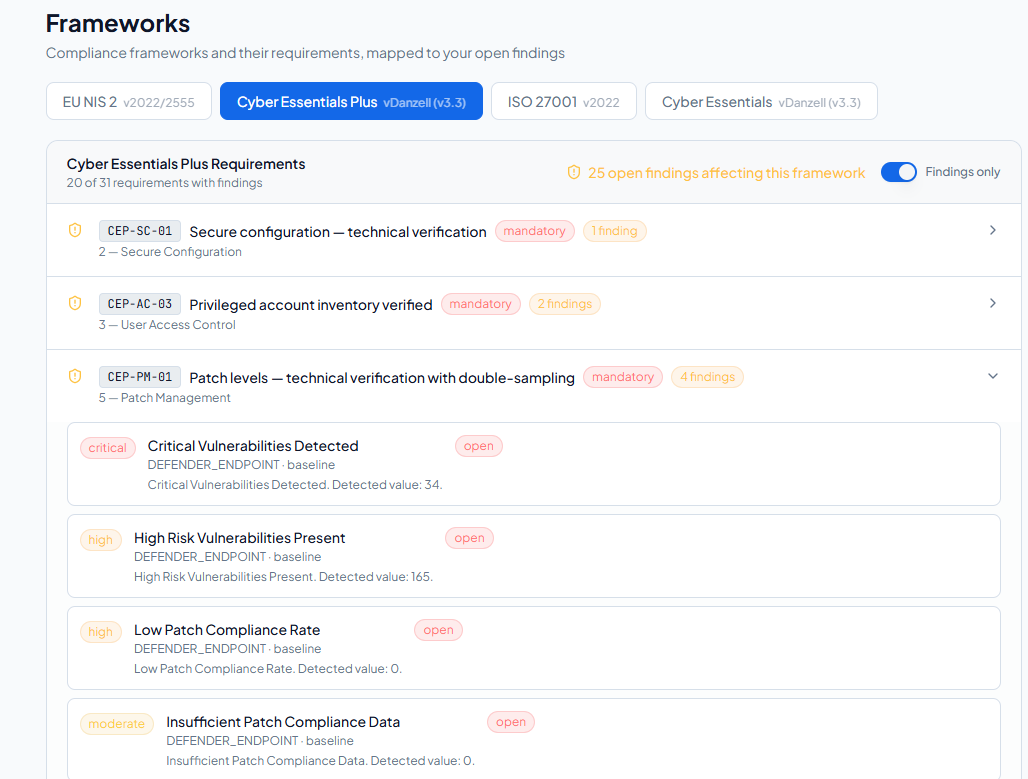
Task: Click the critical severity badge
Action: pos(108,448)
